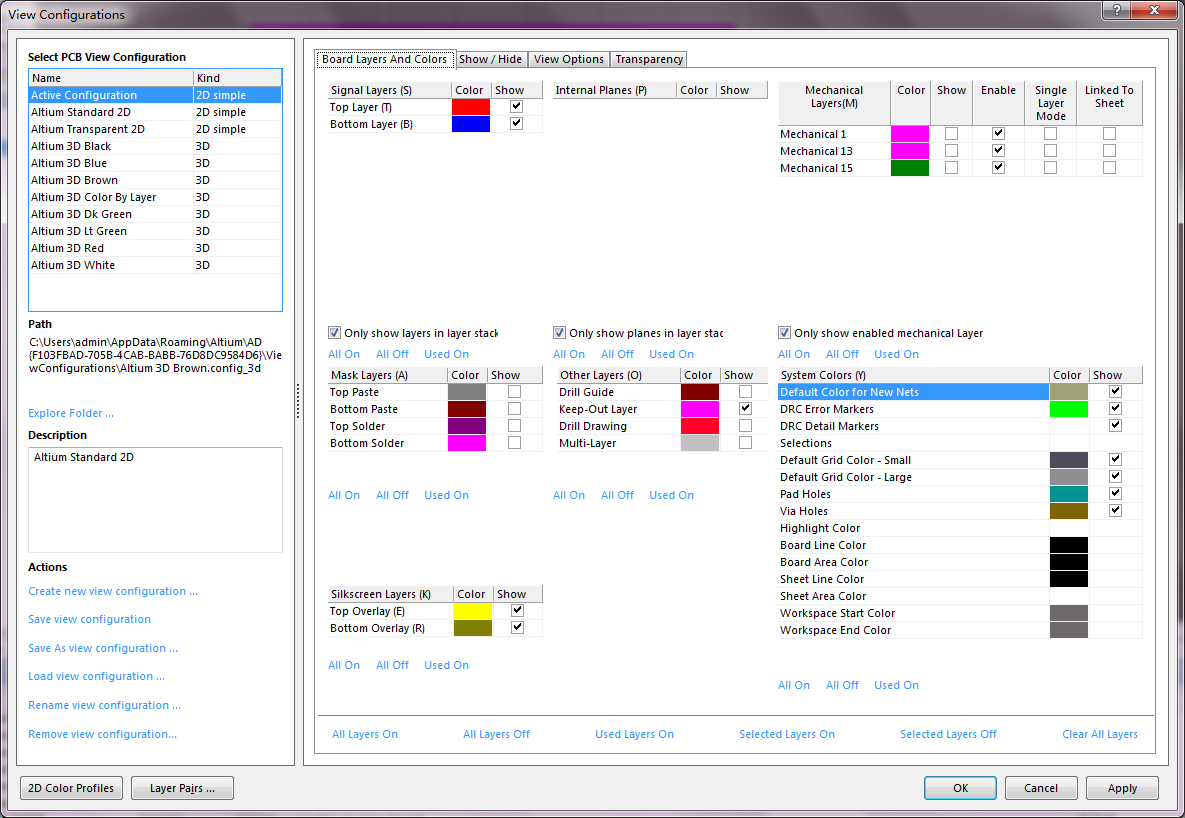Screen dimensions: 1185x818
Task: Click Remove view configuration link
Action: click(102, 734)
